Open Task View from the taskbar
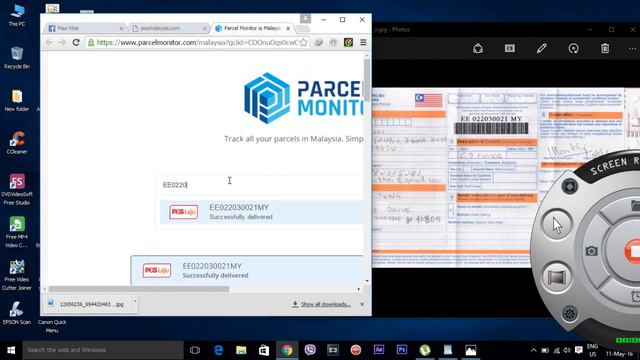Image resolution: width=640 pixels, height=360 pixels. (195, 350)
